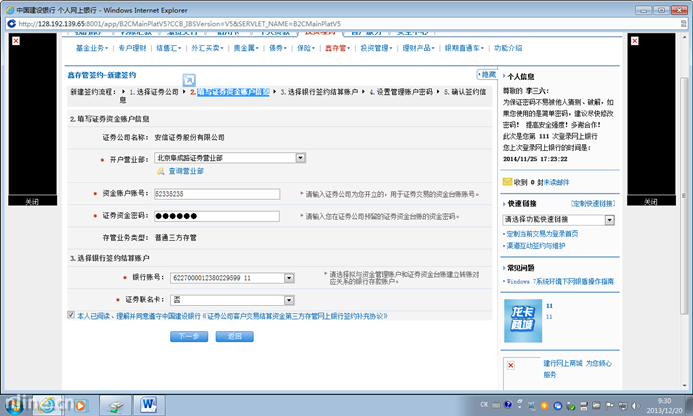Expand the 银期直通车 menu
Image resolution: width=693 pixels, height=416 pixels.
(464, 48)
